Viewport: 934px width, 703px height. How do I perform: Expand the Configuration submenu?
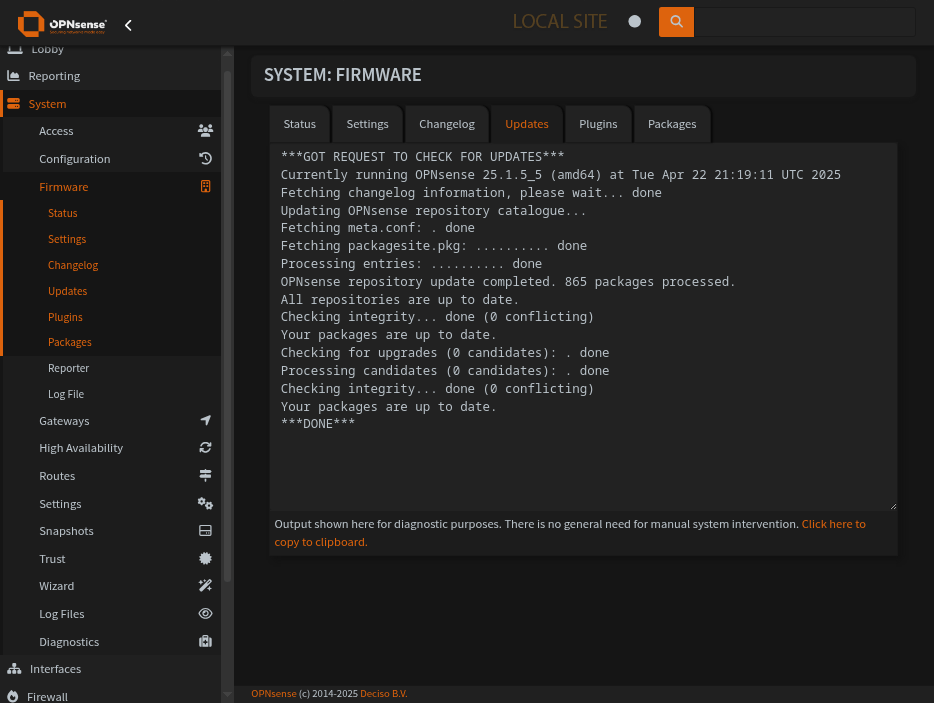pos(112,159)
